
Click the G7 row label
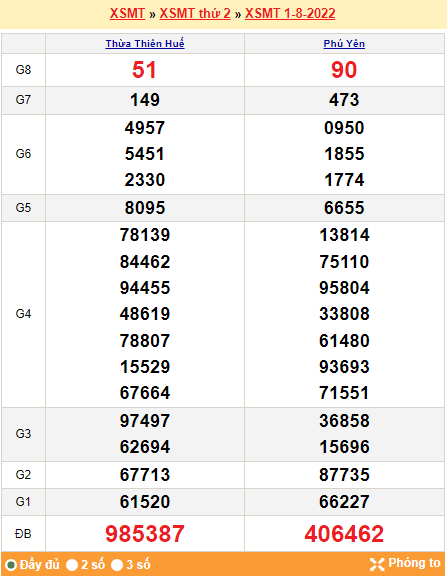pos(23,100)
